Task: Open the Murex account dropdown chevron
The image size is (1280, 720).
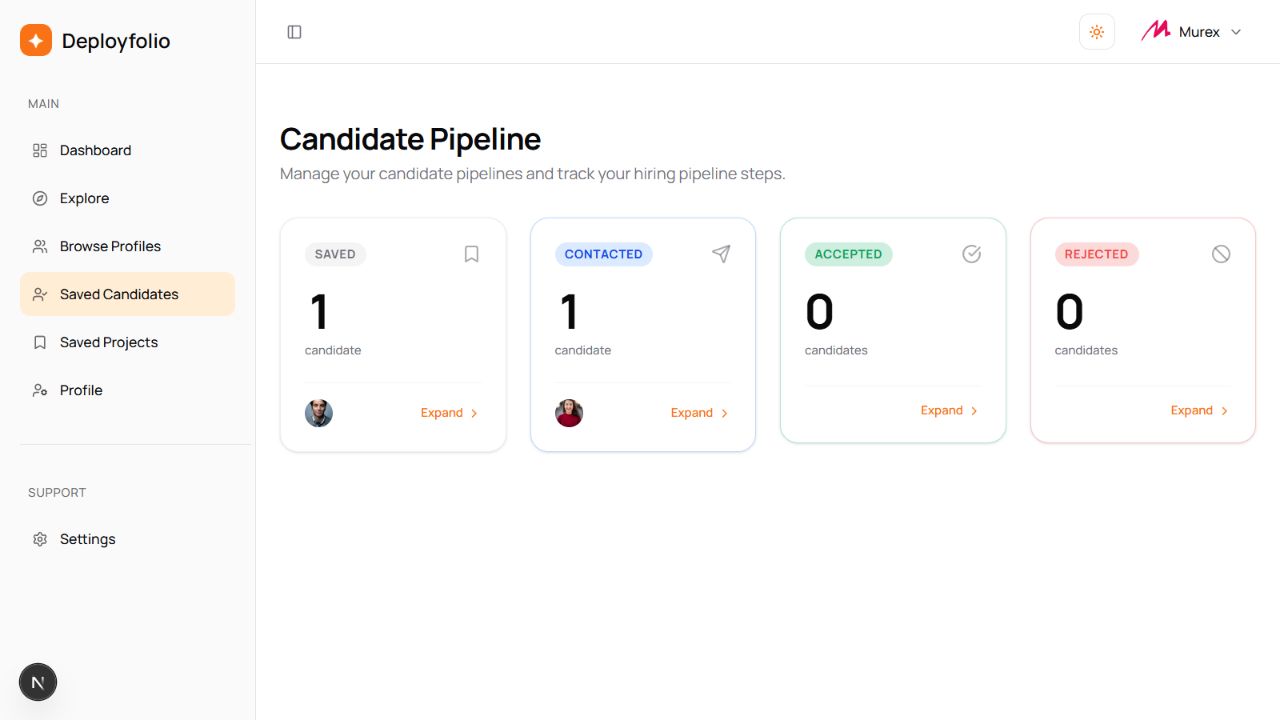Action: (x=1236, y=32)
